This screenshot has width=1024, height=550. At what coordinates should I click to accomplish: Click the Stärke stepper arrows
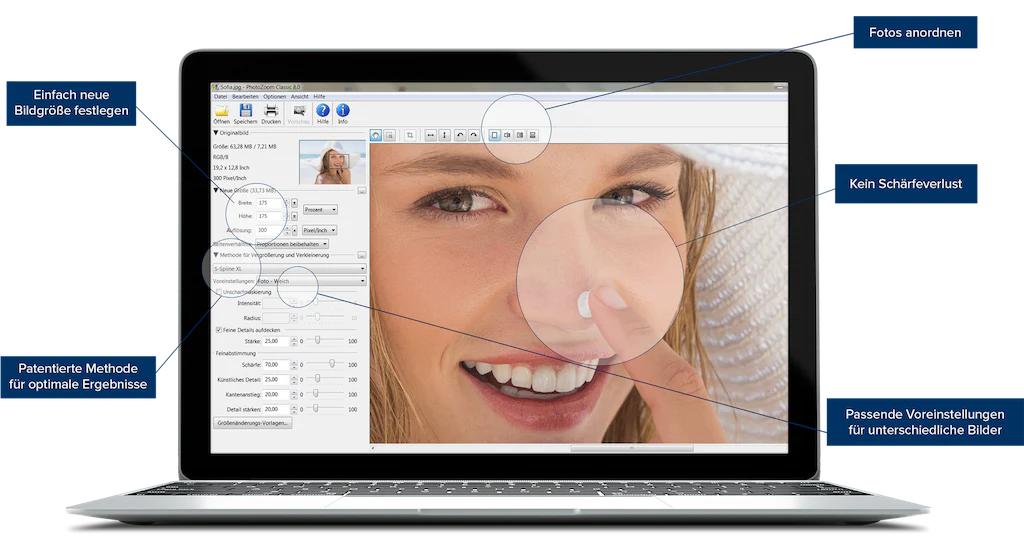pyautogui.click(x=294, y=341)
